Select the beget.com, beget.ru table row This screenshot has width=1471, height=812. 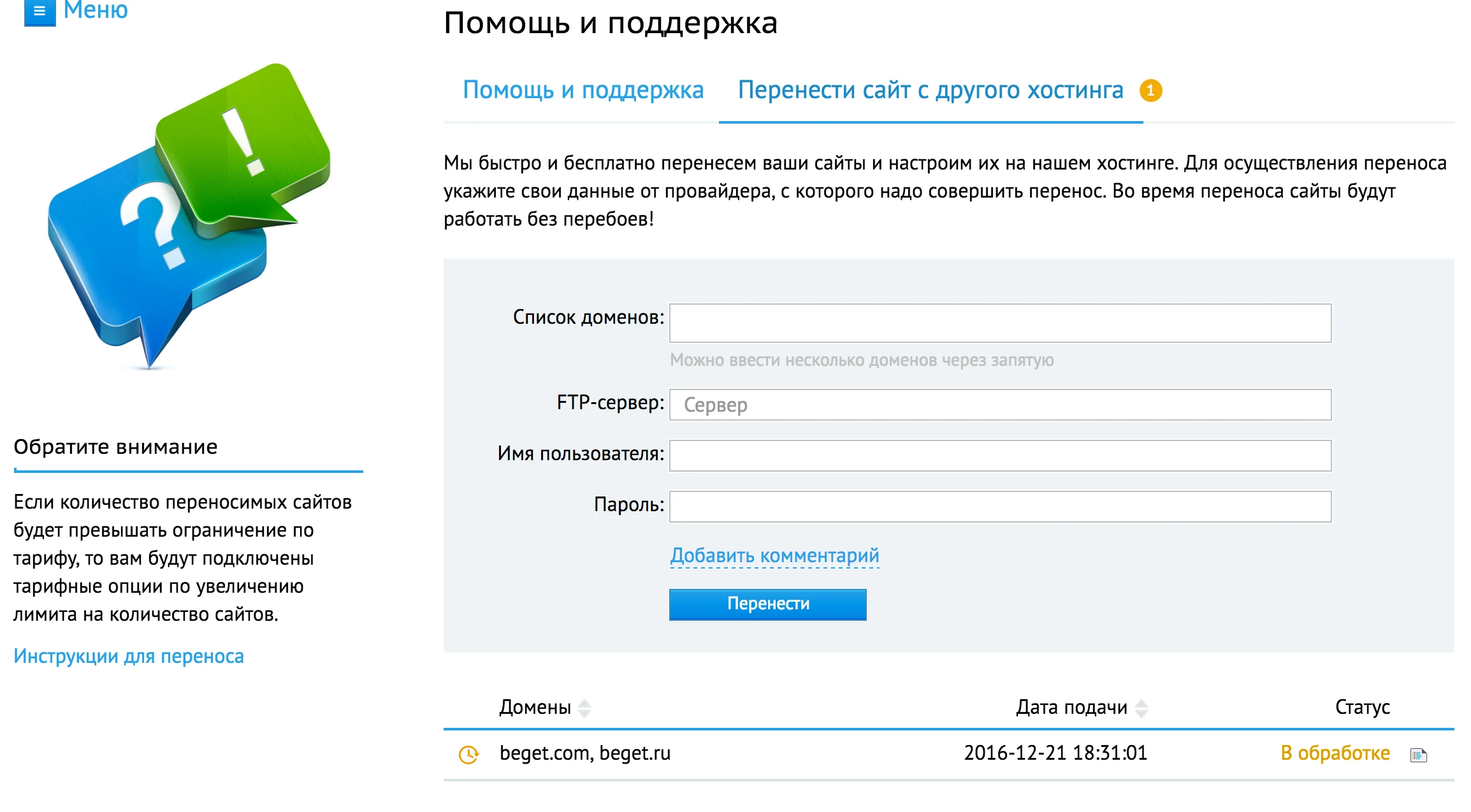point(585,753)
